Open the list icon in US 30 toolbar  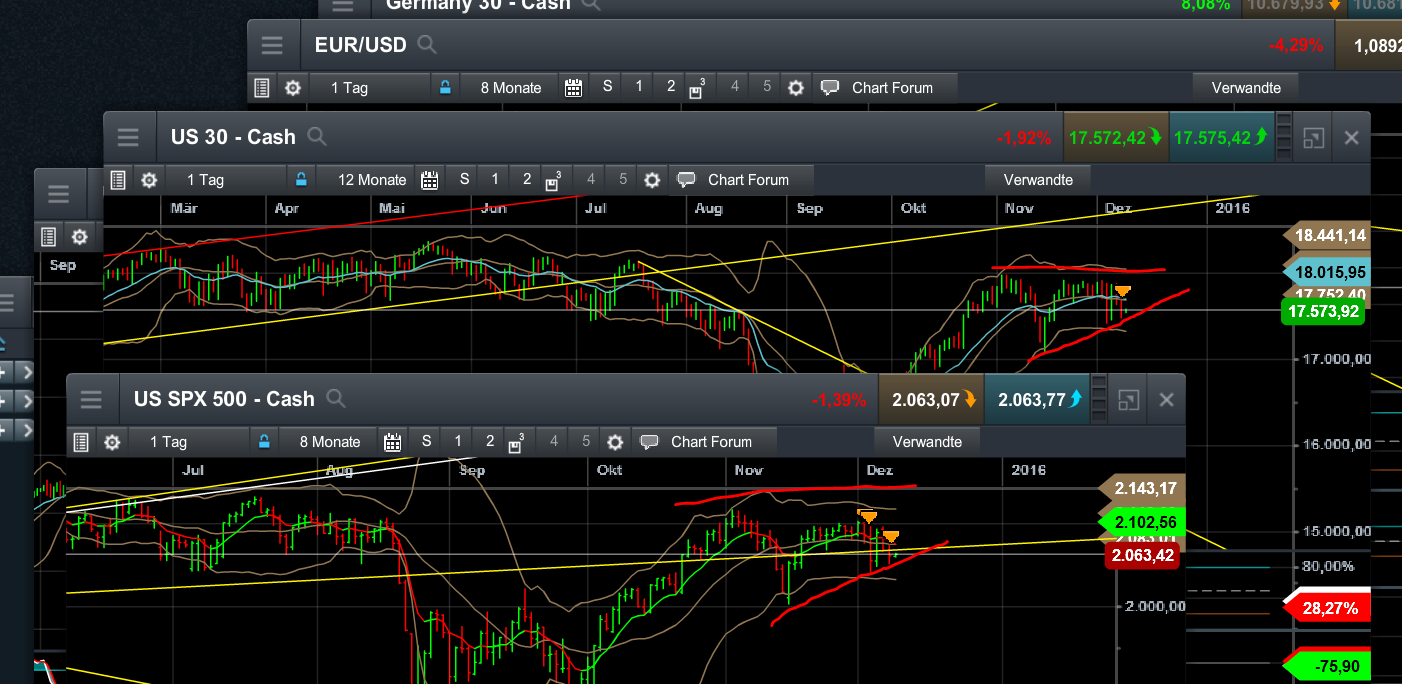pyautogui.click(x=119, y=180)
